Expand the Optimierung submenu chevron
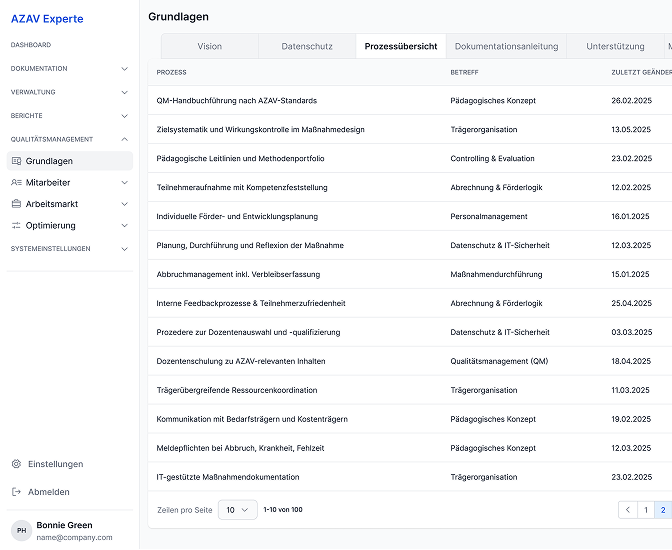This screenshot has height=550, width=672. pos(125,225)
